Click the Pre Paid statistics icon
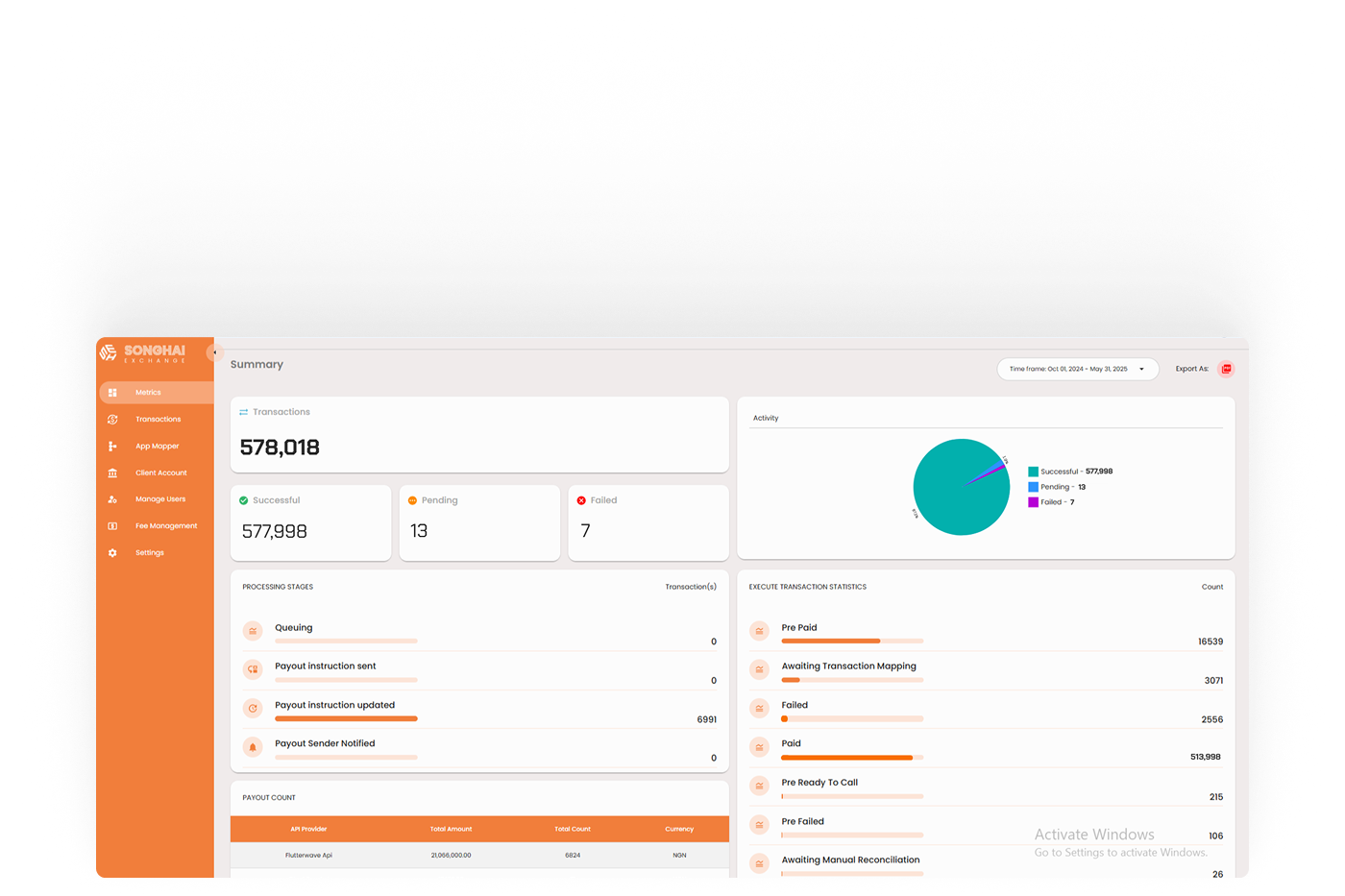Viewport: 1345px width, 896px height. (x=759, y=632)
